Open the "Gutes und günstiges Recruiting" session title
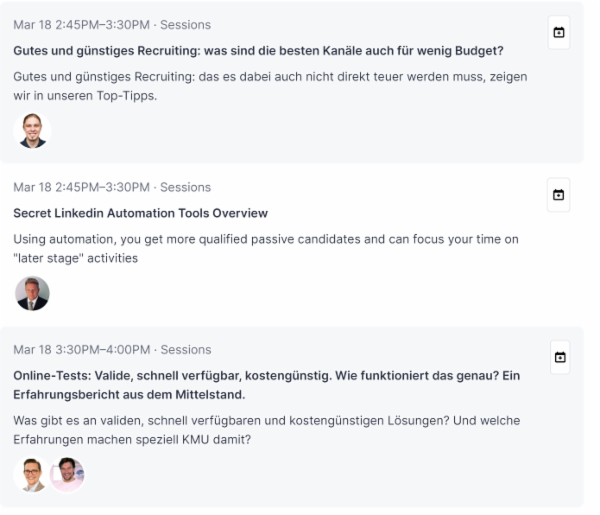Viewport: 600px width, 515px height. pos(258,50)
